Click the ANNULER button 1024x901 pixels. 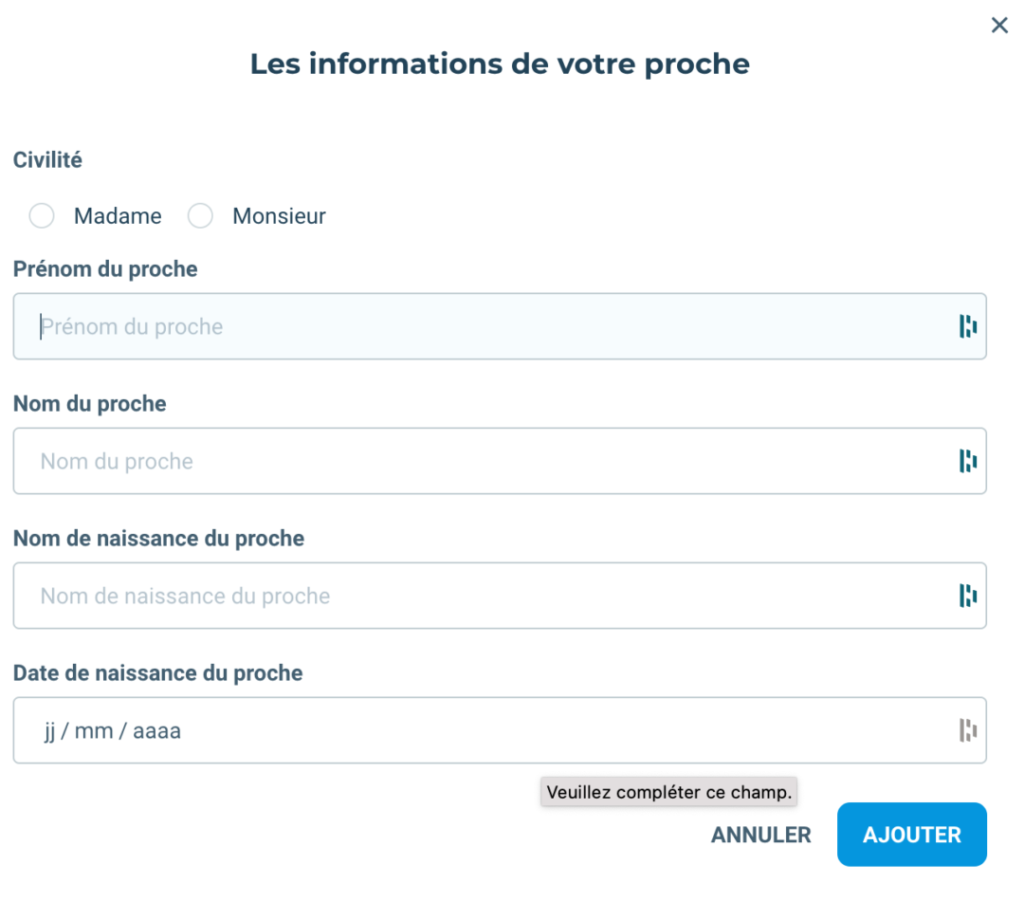point(761,835)
